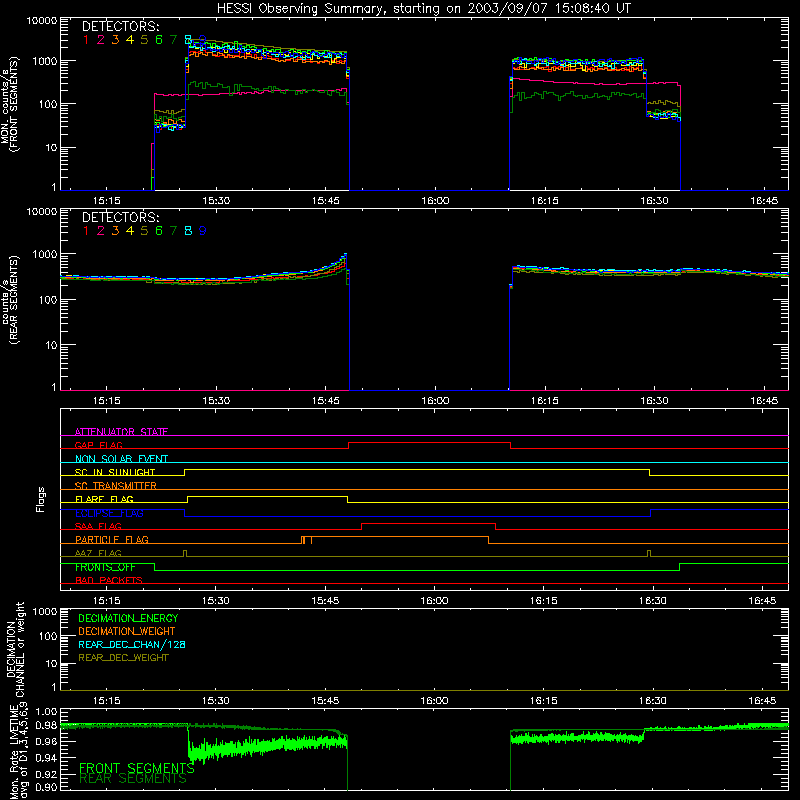Select detector 6 in the front segments legend
800x800 pixels.
159,40
